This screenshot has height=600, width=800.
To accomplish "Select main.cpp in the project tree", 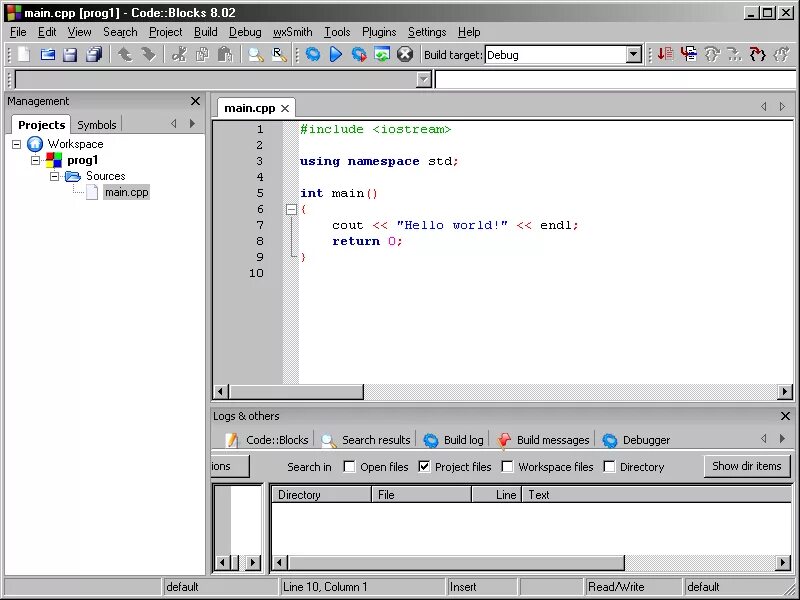I will [x=127, y=192].
